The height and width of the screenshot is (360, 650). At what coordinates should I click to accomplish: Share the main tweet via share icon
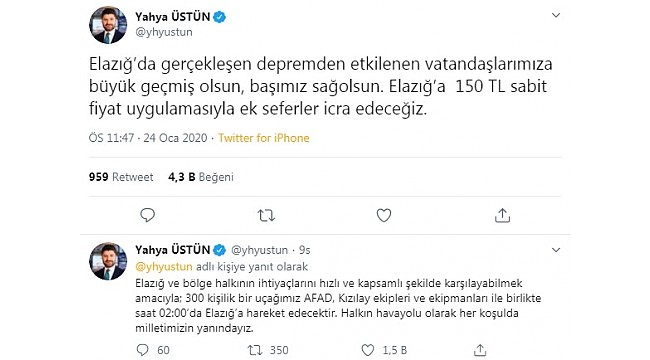[x=502, y=215]
